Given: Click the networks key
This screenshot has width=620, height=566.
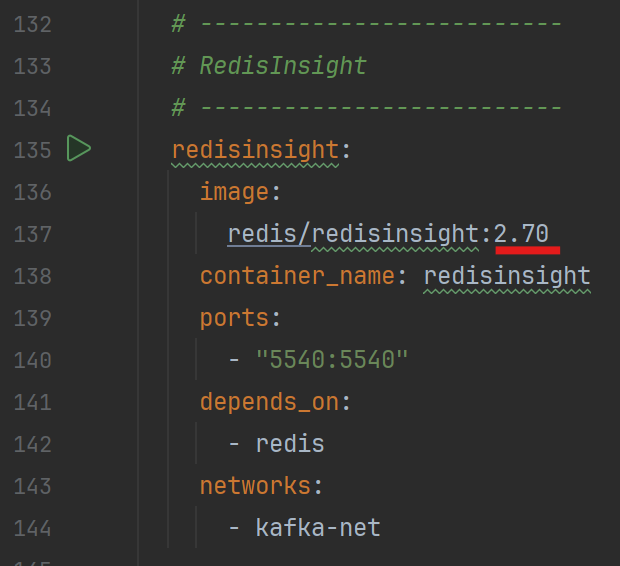Looking at the screenshot, I should tap(255, 486).
